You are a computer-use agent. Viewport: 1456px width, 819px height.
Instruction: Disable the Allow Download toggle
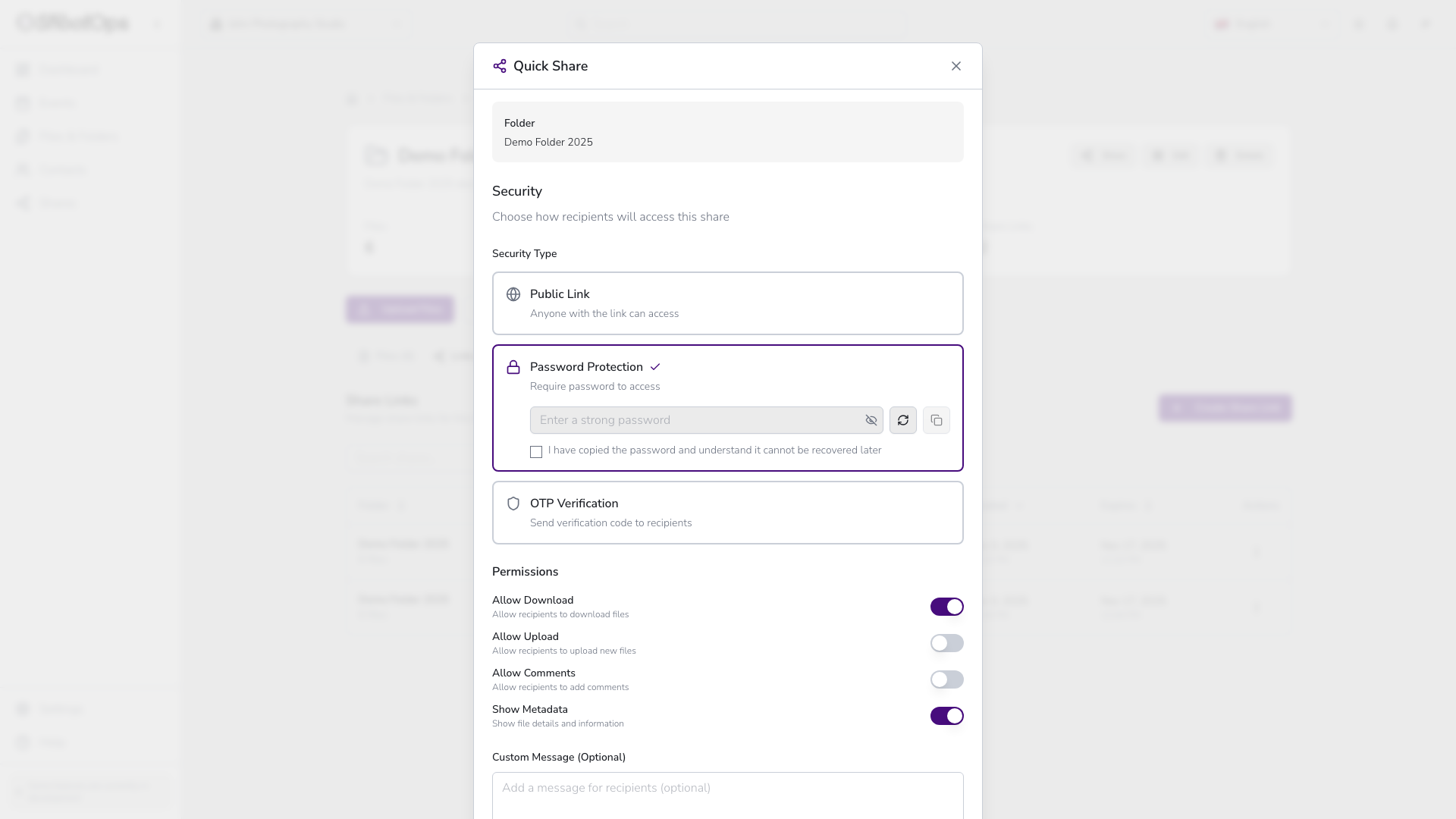(x=946, y=607)
